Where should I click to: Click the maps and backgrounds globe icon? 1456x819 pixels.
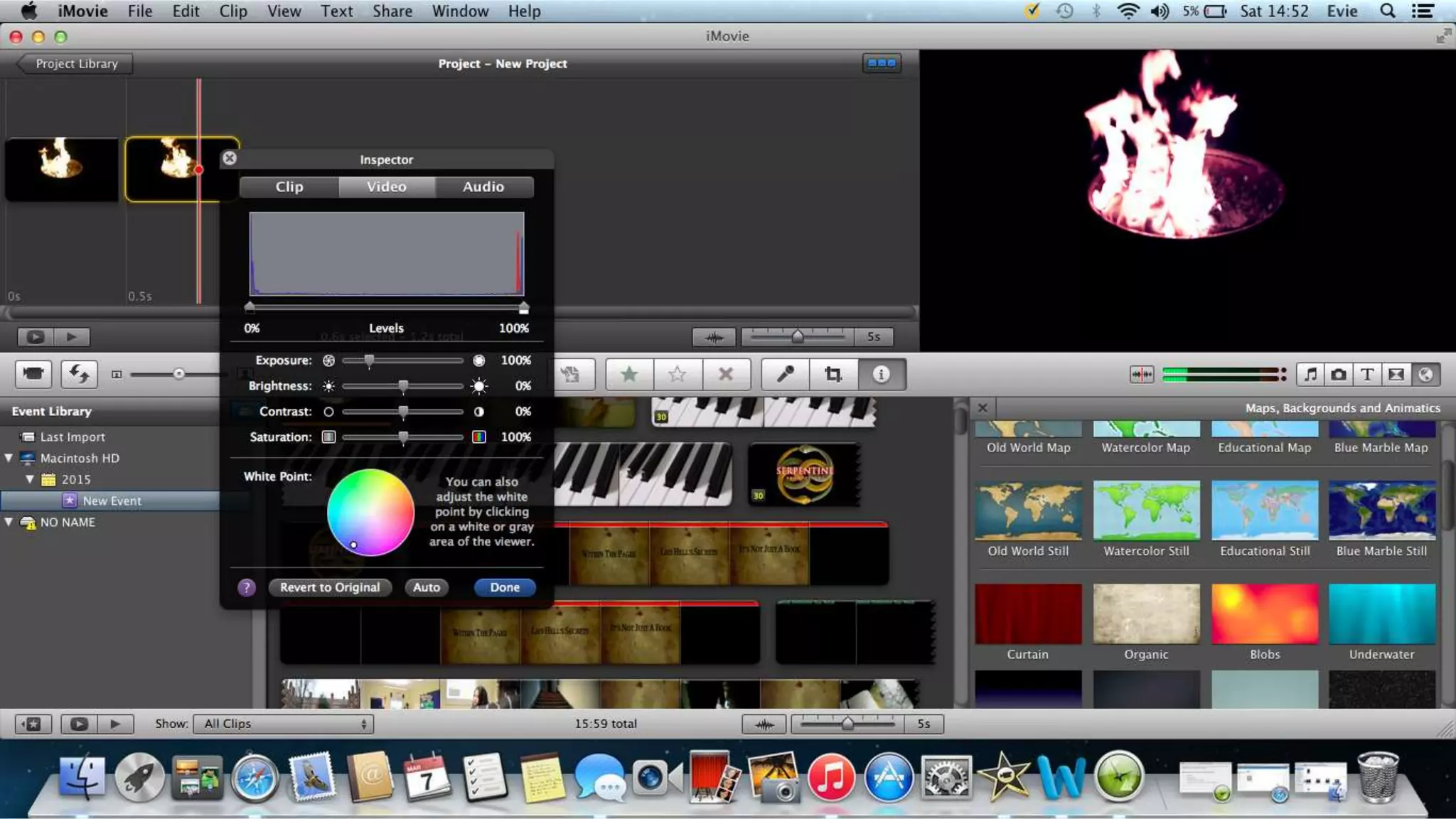(1425, 375)
